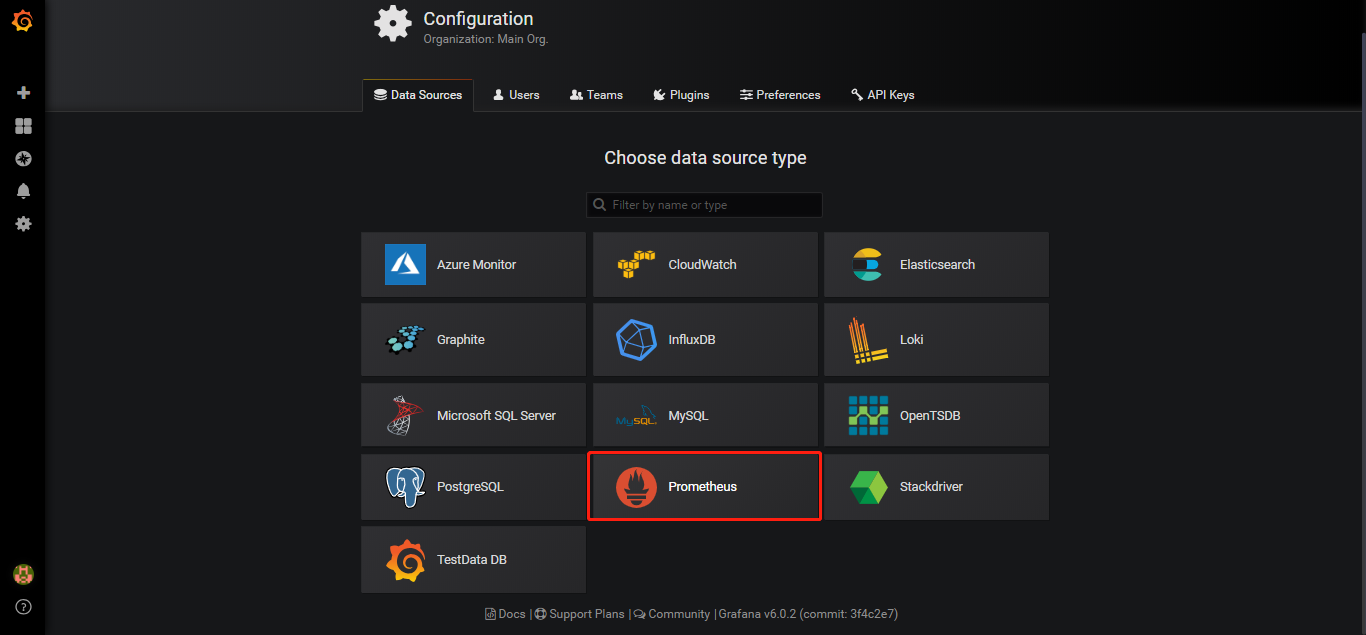Open the Community footer link
The width and height of the screenshot is (1366, 635).
[672, 614]
